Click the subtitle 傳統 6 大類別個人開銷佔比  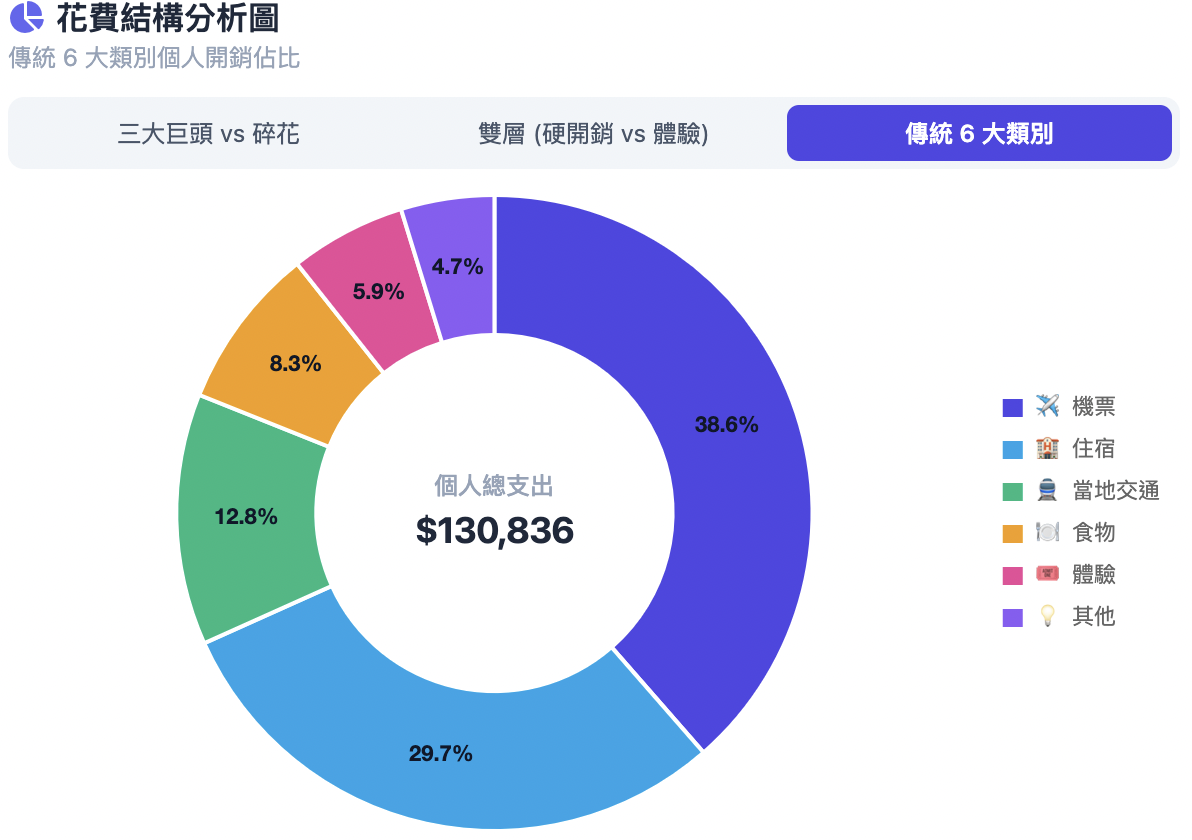click(x=154, y=58)
